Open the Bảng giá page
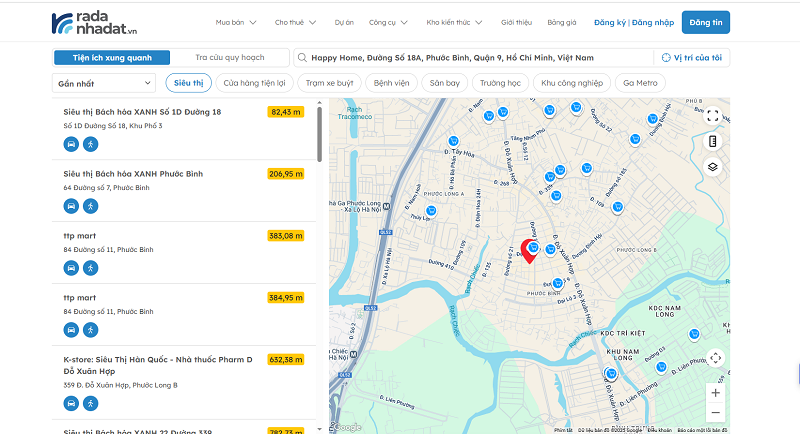The image size is (800, 446). click(562, 22)
